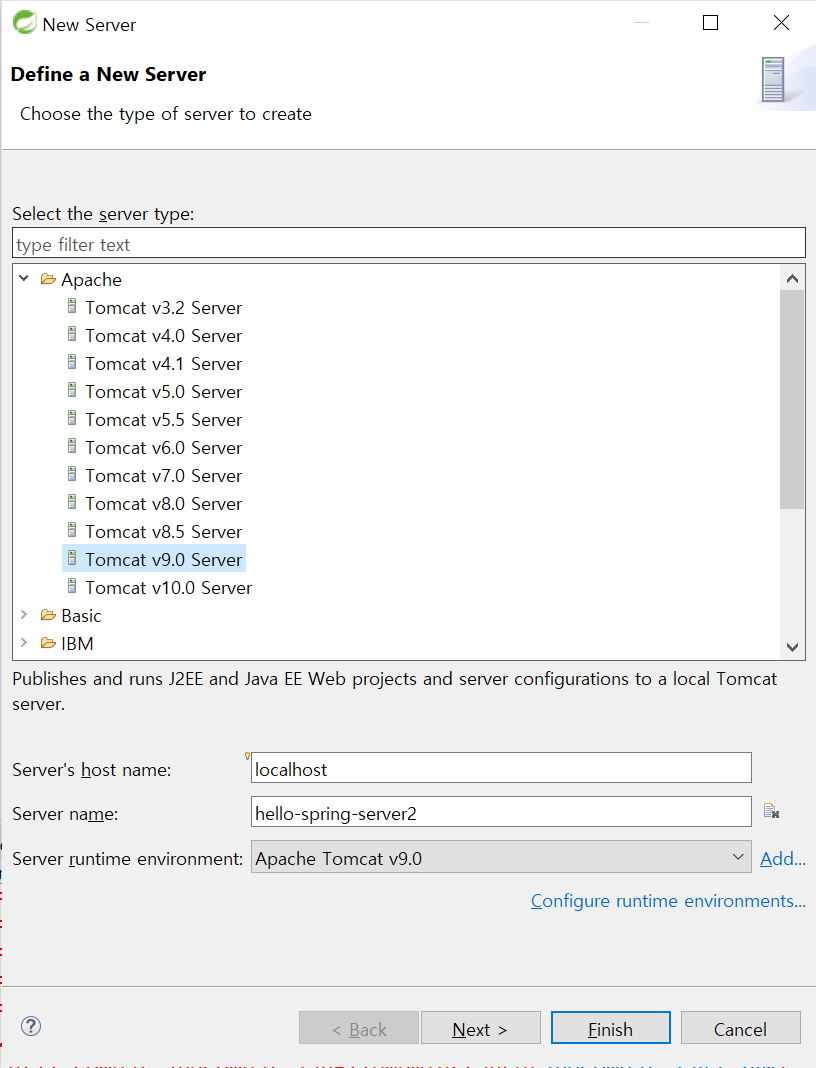Image resolution: width=816 pixels, height=1068 pixels.
Task: Cancel the New Server dialog
Action: [740, 1028]
